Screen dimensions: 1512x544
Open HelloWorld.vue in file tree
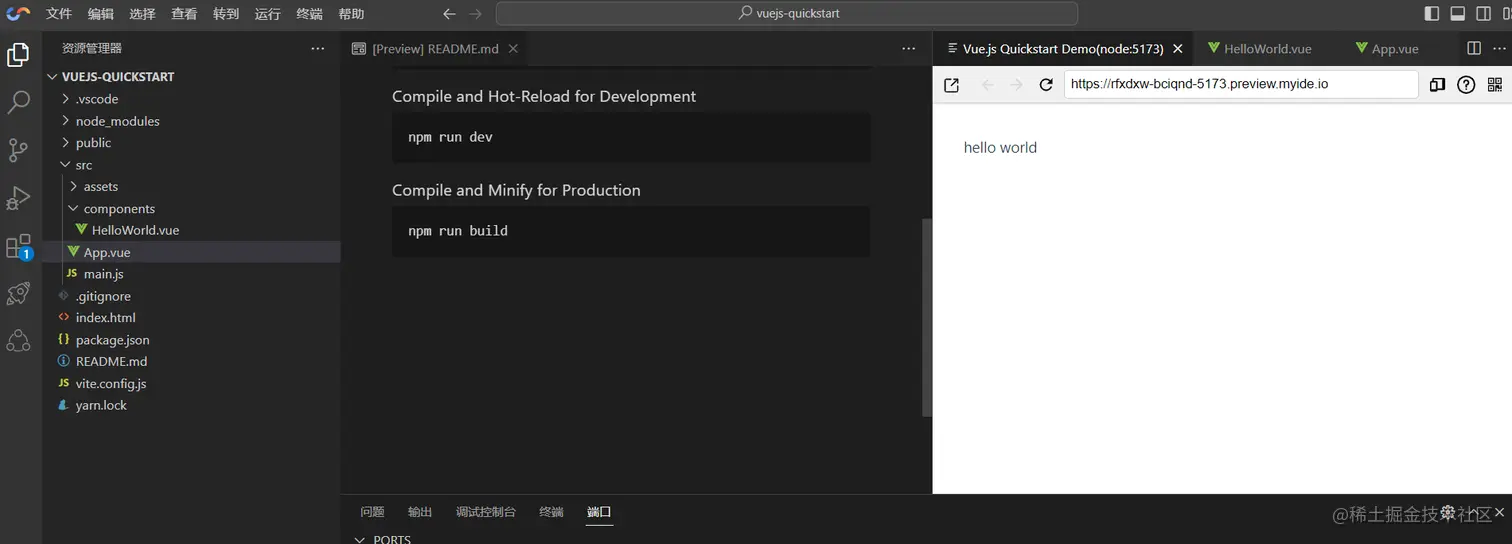[191, 230]
